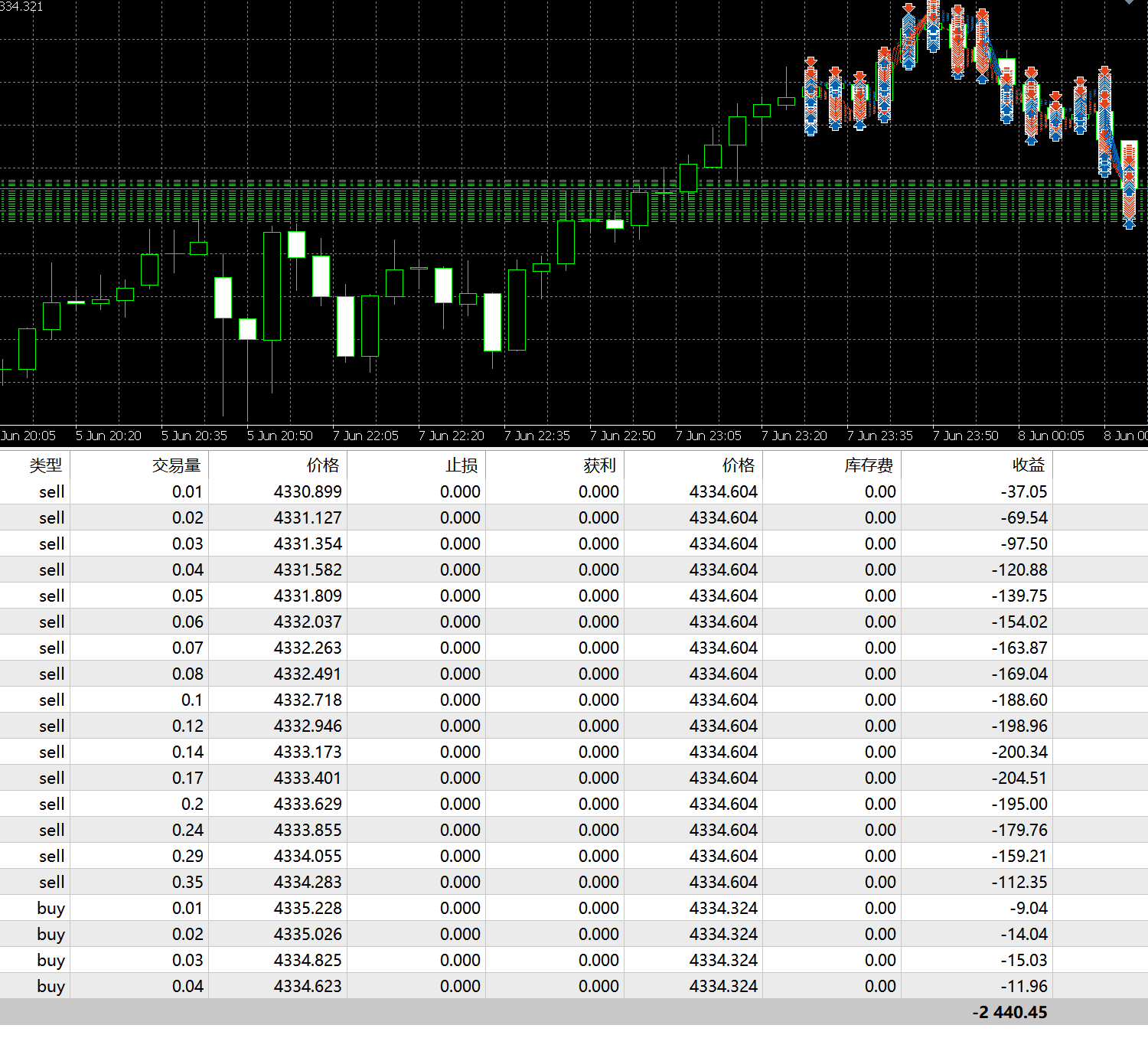Click the profit value -139.75
1148x1038 pixels.
[x=1019, y=596]
